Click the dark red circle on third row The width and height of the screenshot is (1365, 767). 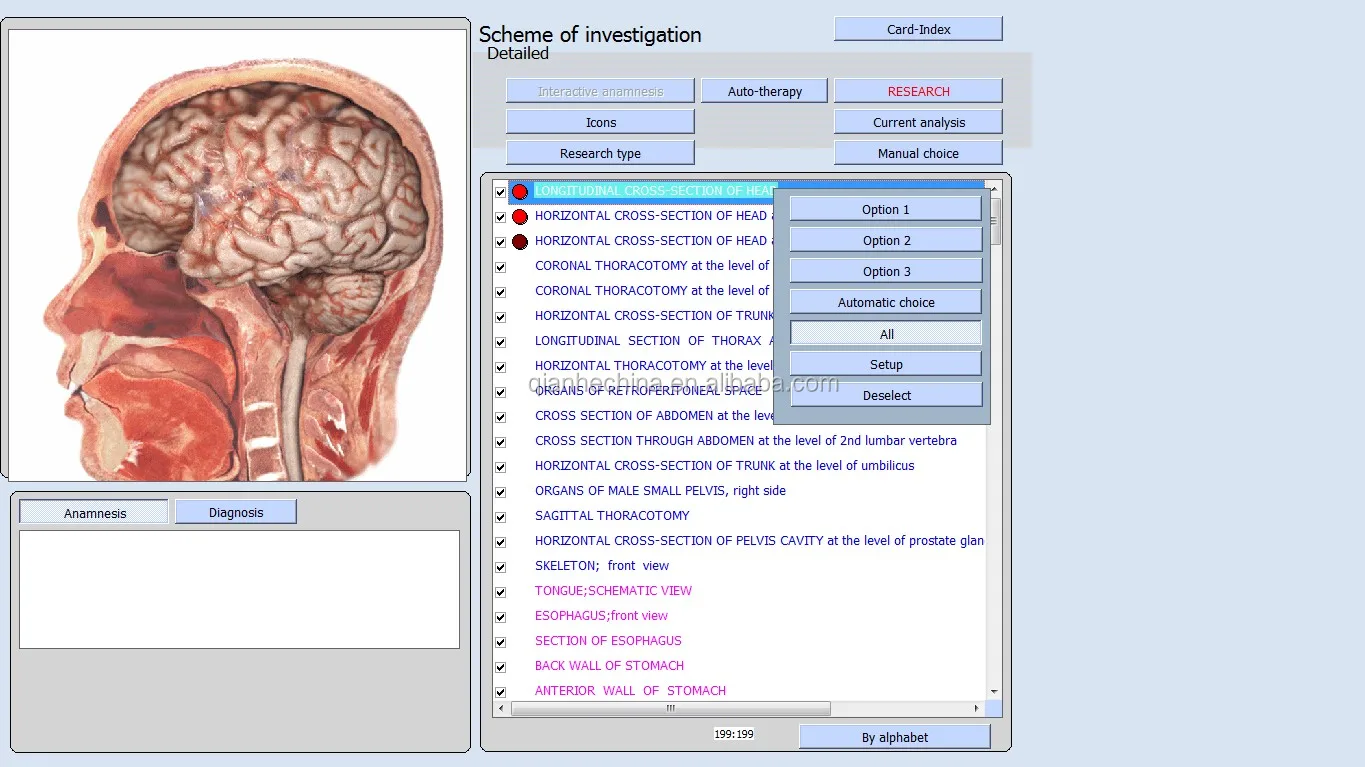(x=520, y=241)
